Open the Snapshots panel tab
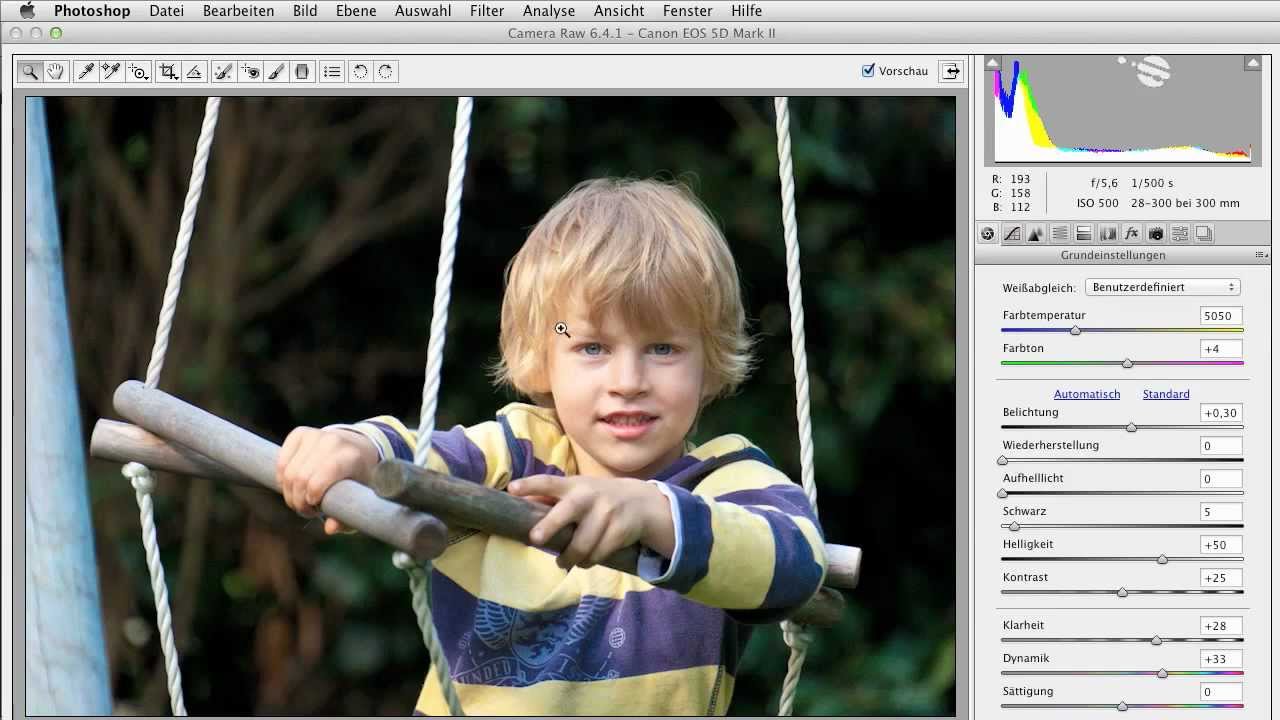The image size is (1280, 720). pyautogui.click(x=1204, y=233)
